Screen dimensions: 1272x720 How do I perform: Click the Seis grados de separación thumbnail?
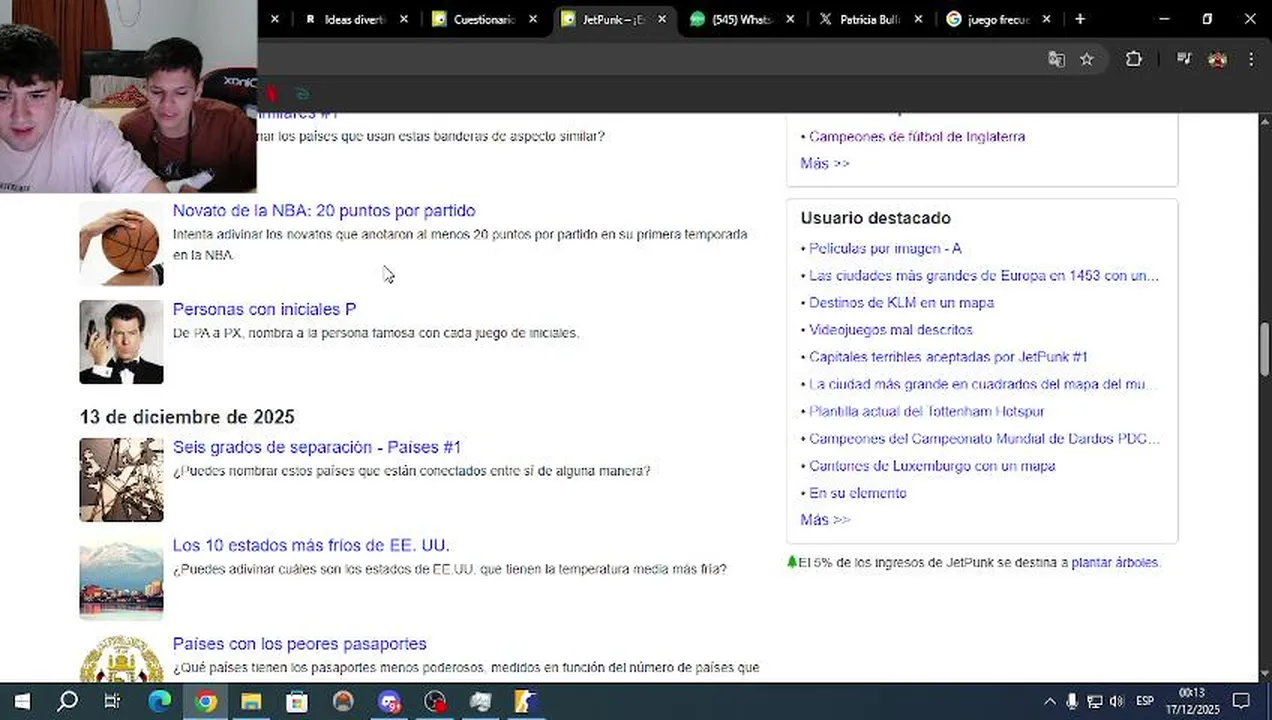tap(121, 480)
